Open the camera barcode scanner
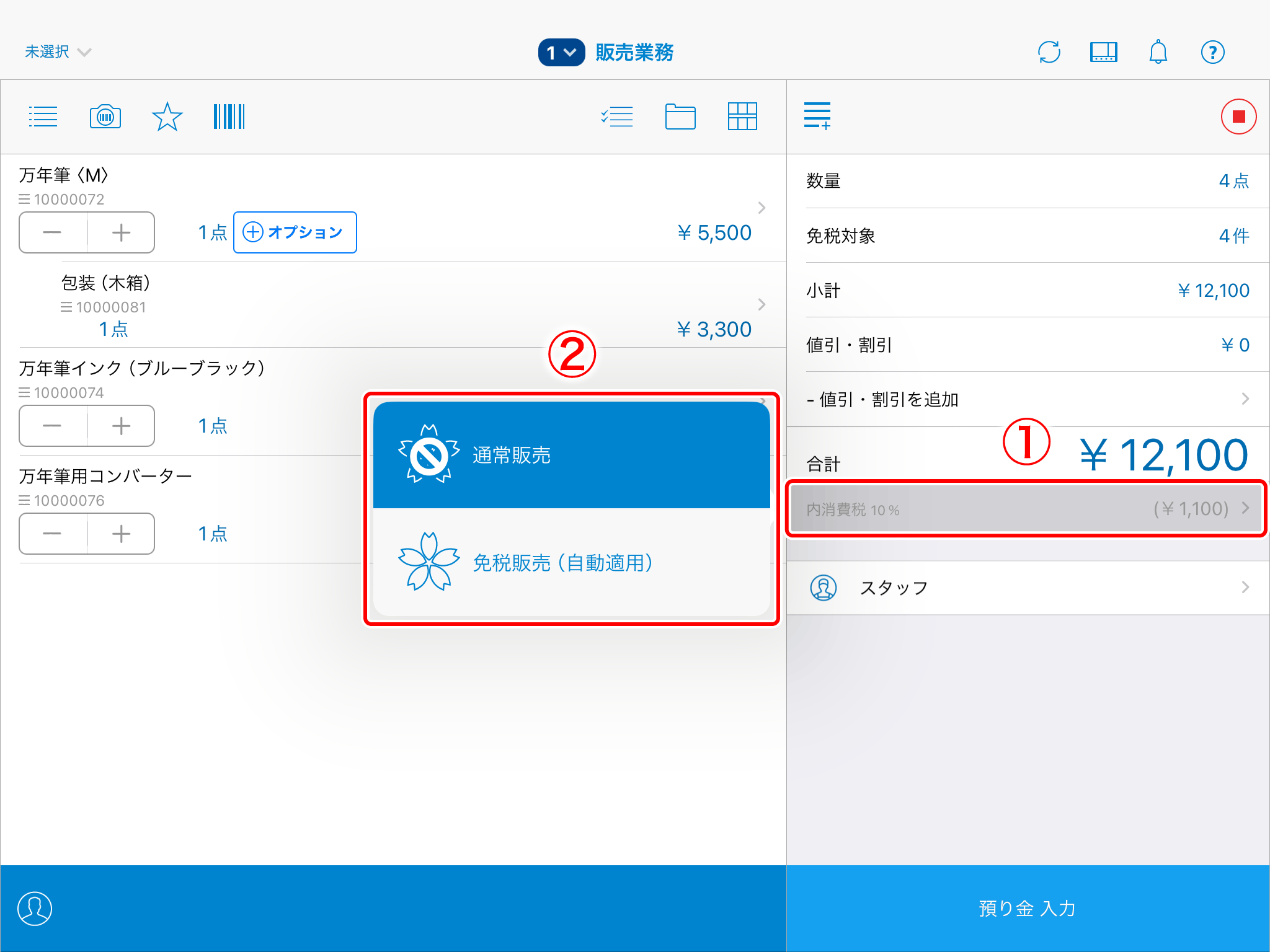 click(x=105, y=117)
